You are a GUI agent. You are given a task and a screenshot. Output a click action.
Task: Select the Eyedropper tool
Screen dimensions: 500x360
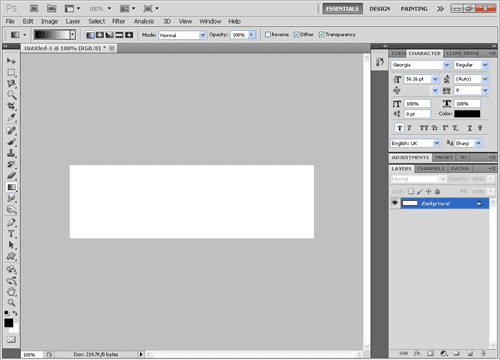pos(11,117)
